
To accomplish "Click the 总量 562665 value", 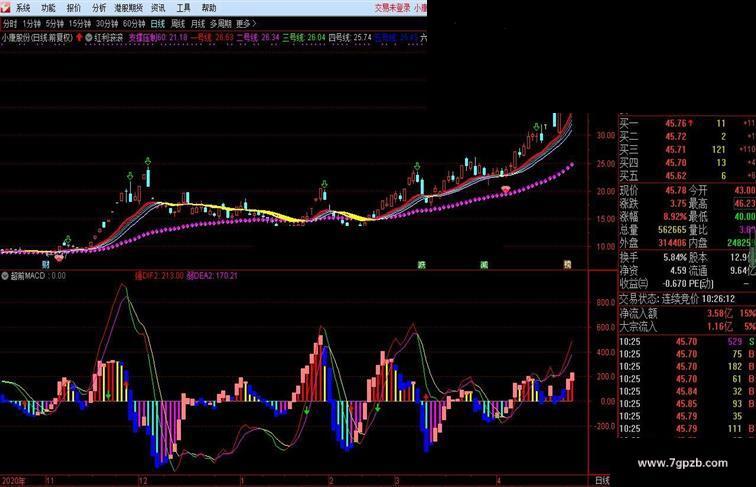I will pyautogui.click(x=672, y=230).
